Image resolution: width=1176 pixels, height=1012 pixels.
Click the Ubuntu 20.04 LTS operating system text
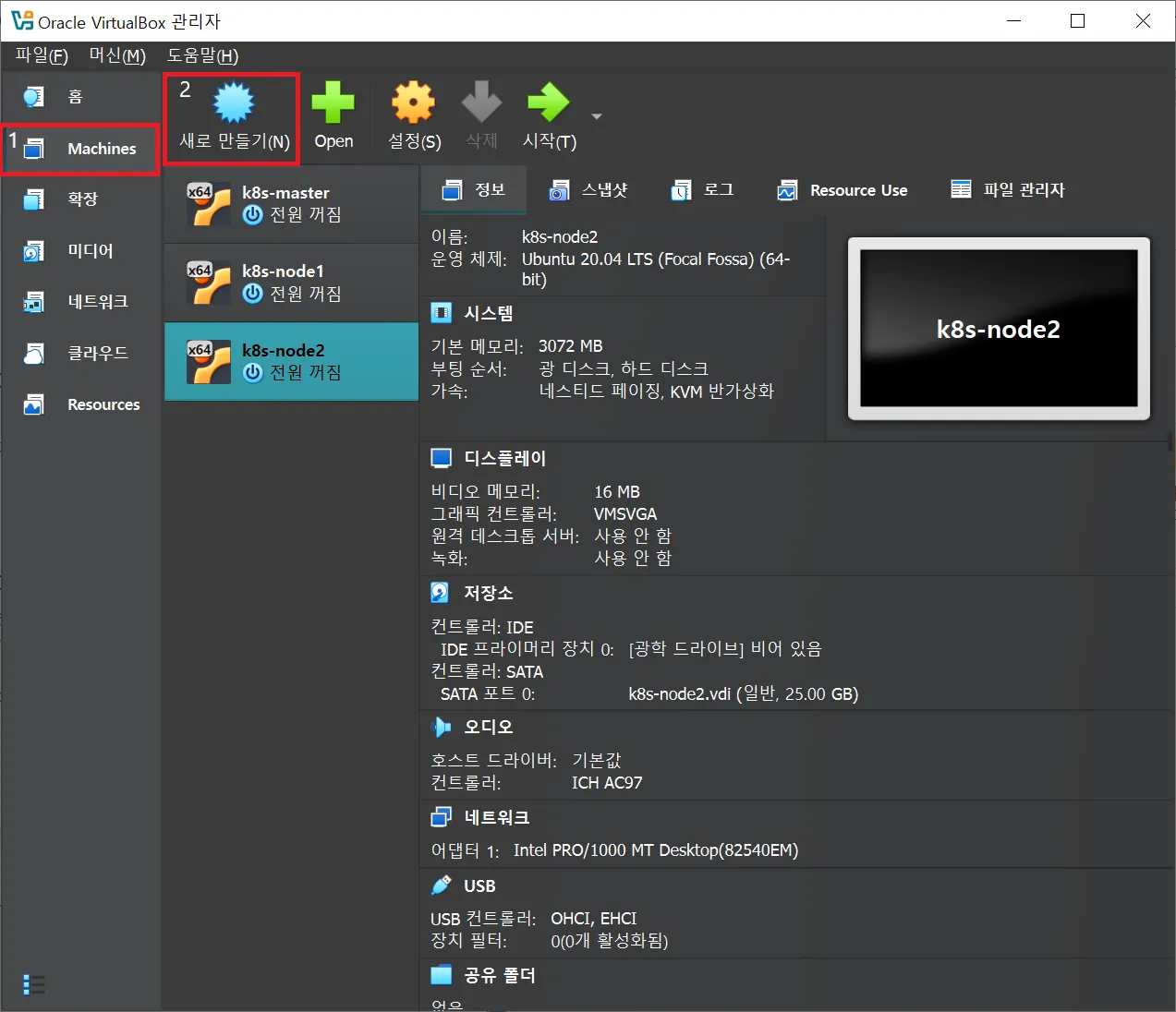tap(656, 269)
